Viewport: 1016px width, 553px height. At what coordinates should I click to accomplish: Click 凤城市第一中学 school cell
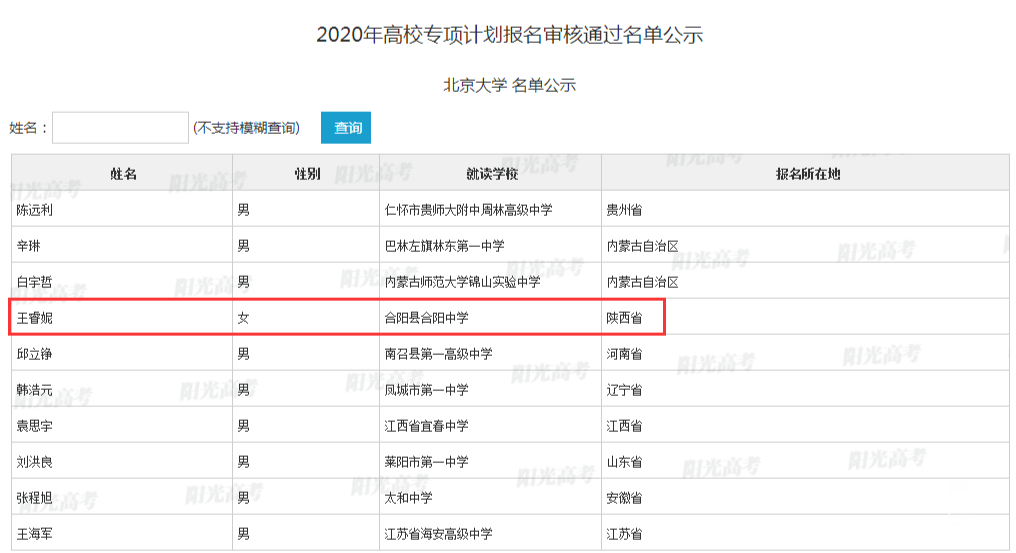point(426,390)
